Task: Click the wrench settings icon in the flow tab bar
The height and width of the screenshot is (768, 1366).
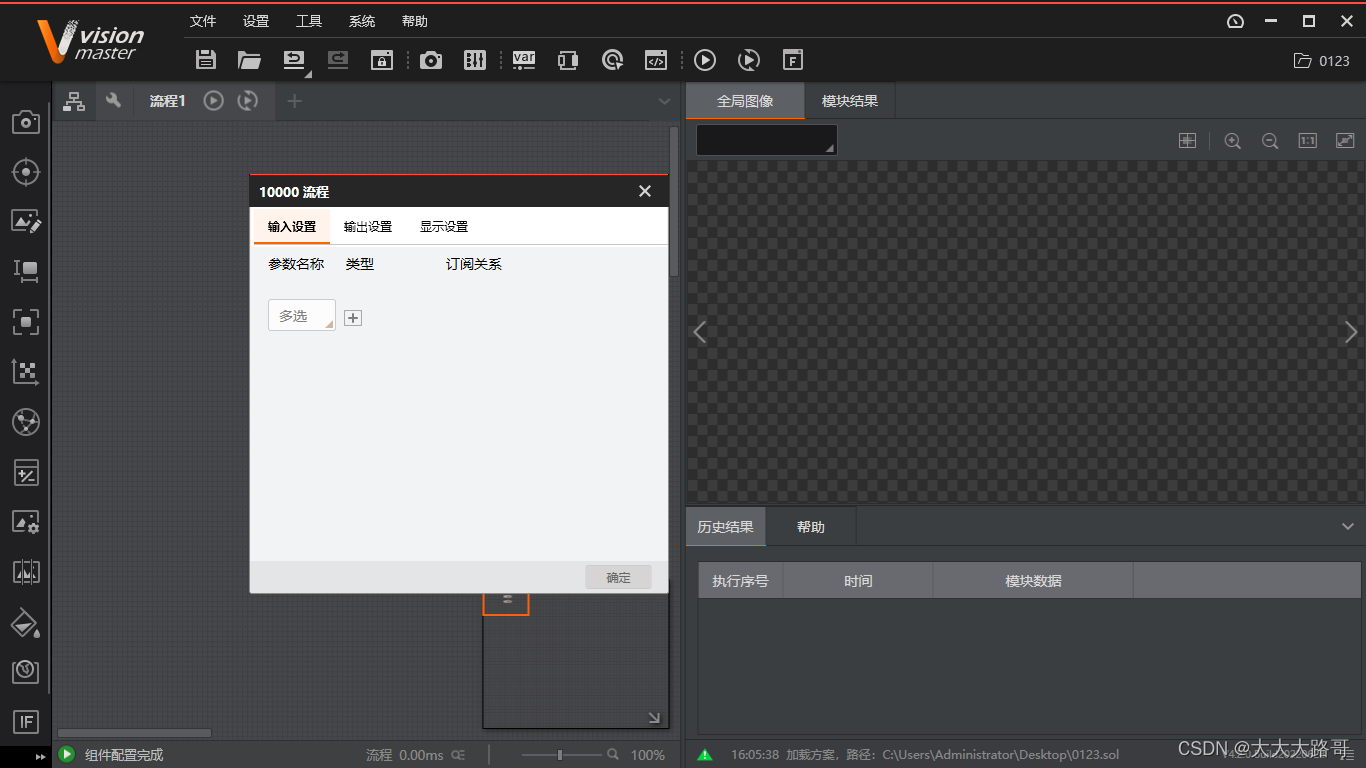Action: [114, 100]
